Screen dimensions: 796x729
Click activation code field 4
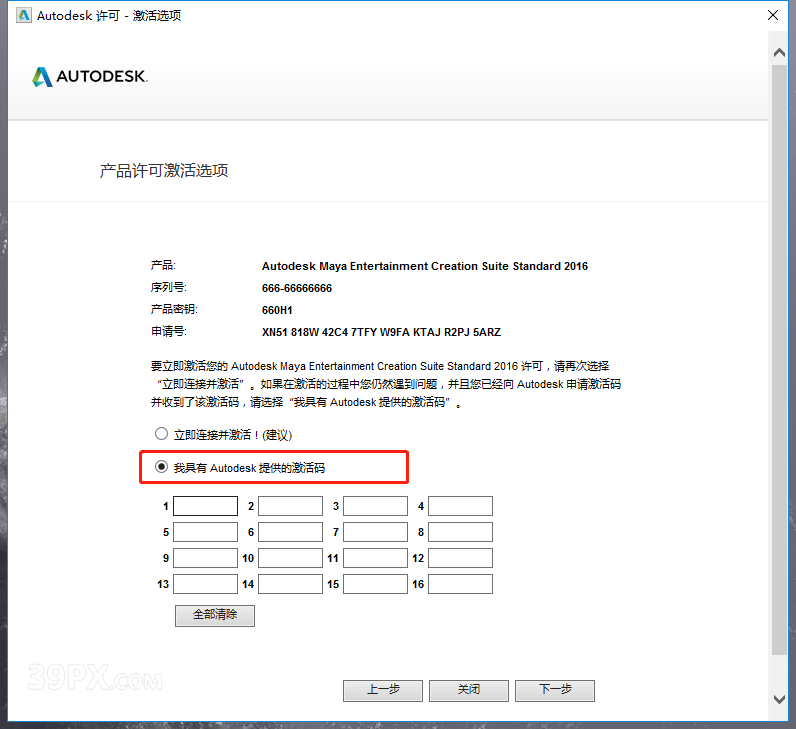point(460,506)
